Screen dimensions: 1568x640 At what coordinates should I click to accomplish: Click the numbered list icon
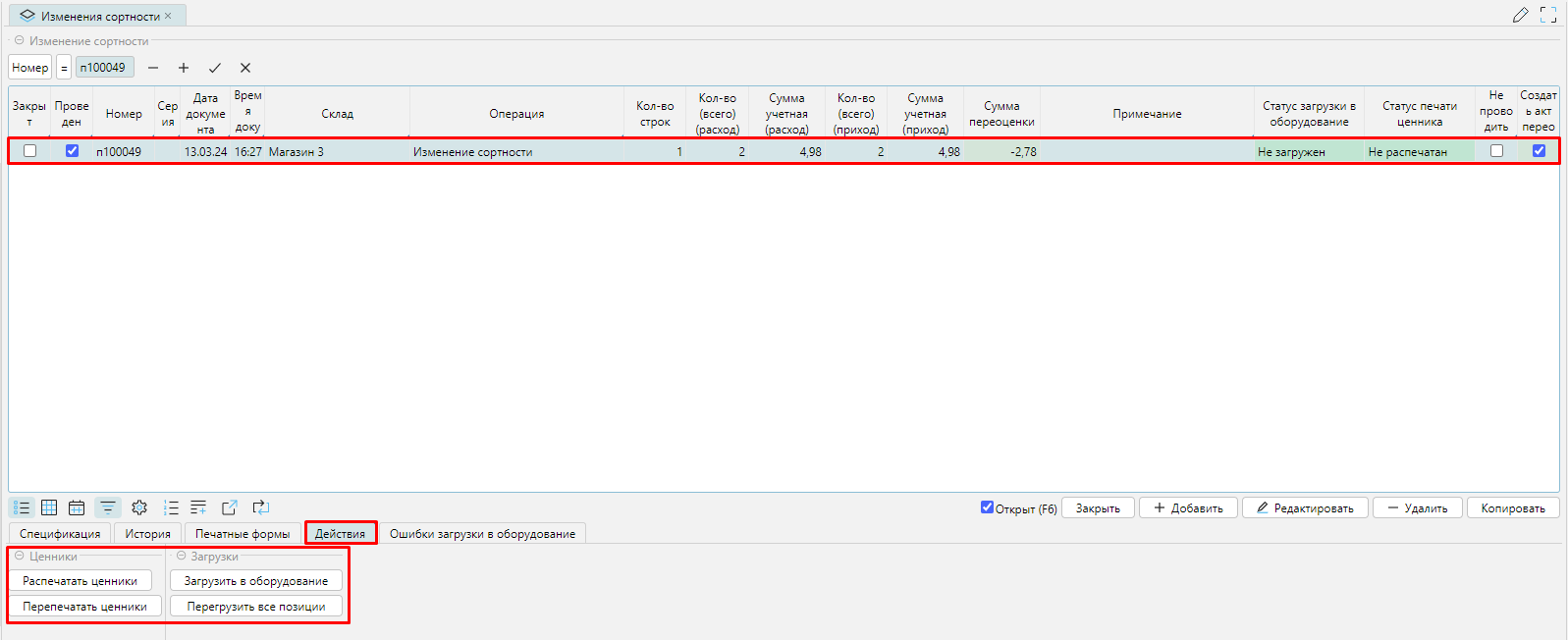point(171,507)
